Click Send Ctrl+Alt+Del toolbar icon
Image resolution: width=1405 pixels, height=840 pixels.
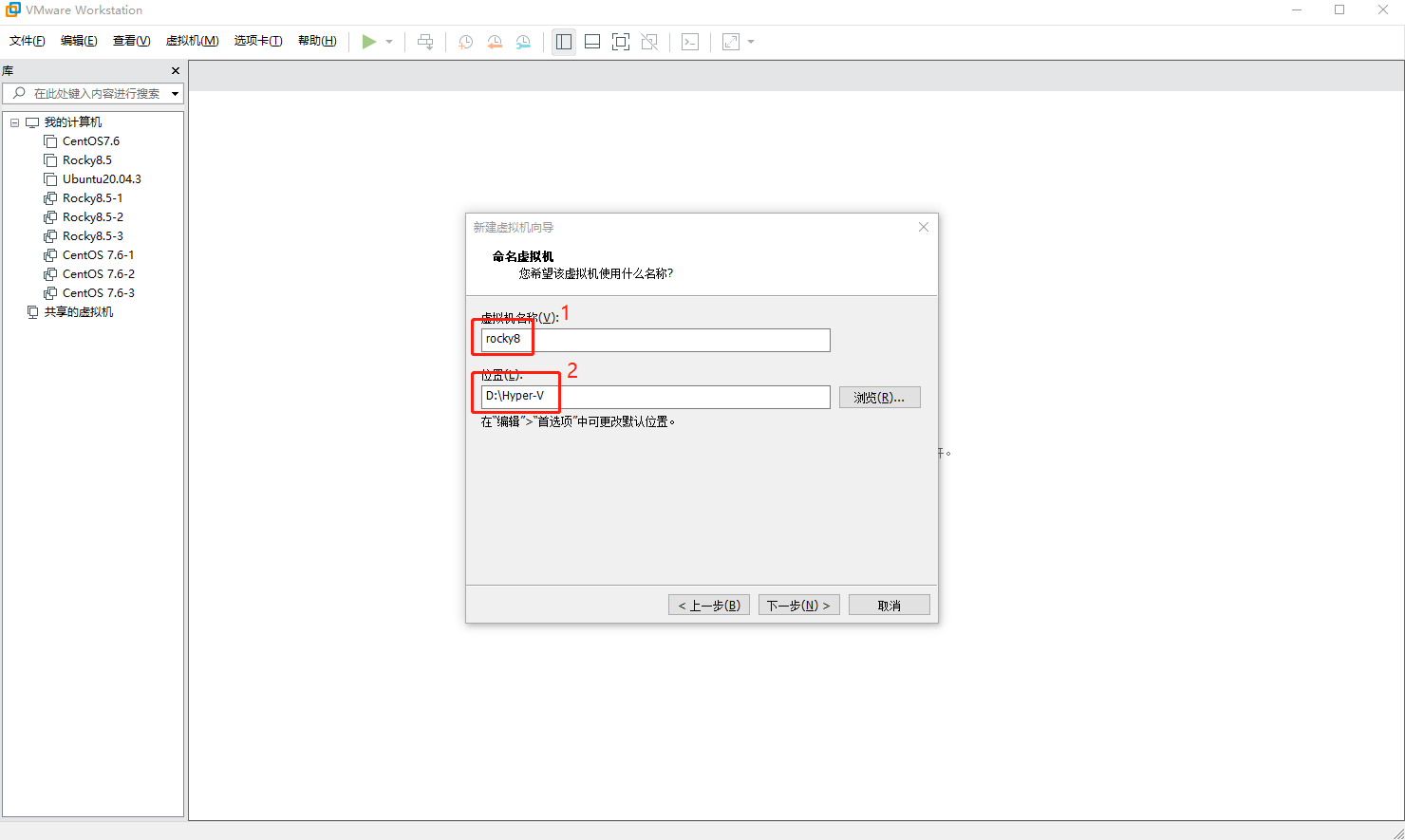(425, 42)
